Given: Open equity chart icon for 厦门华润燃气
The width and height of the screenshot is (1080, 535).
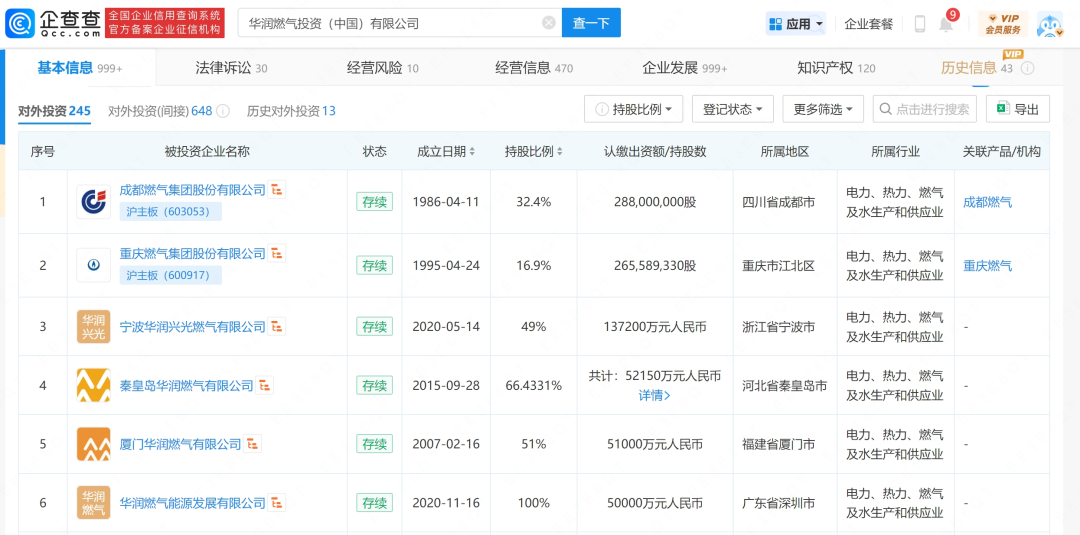Looking at the screenshot, I should coord(253,444).
